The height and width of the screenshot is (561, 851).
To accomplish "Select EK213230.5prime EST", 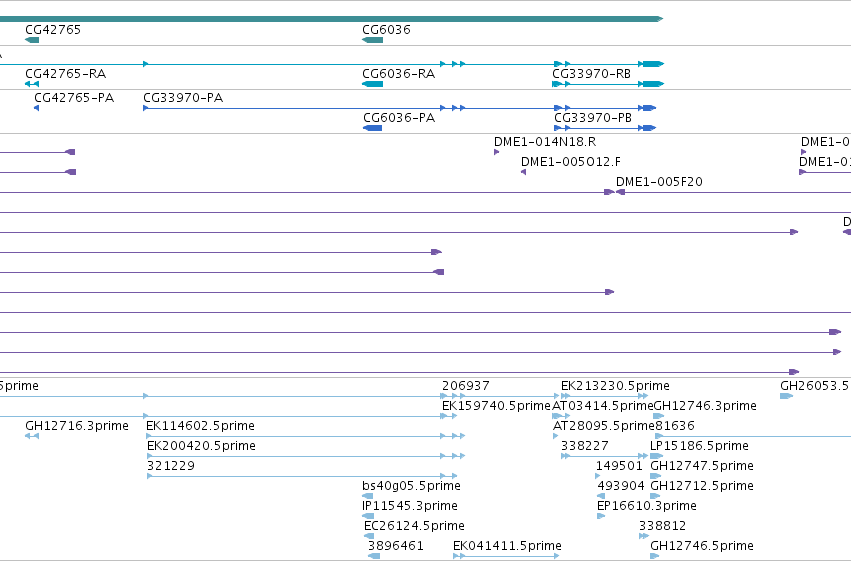I will pos(615,386).
